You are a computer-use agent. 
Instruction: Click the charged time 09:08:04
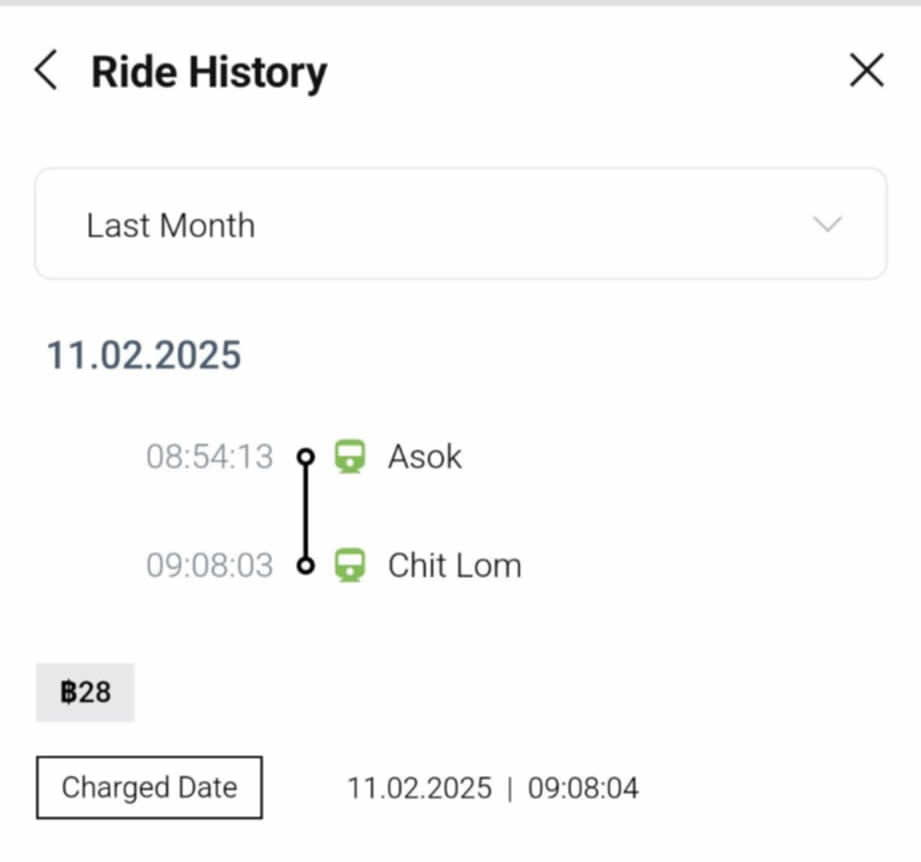(x=583, y=788)
